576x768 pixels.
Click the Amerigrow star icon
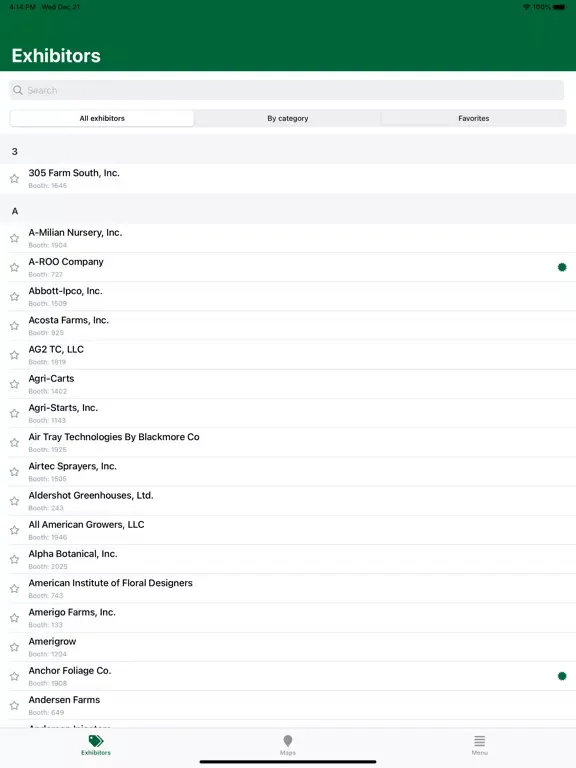point(15,647)
